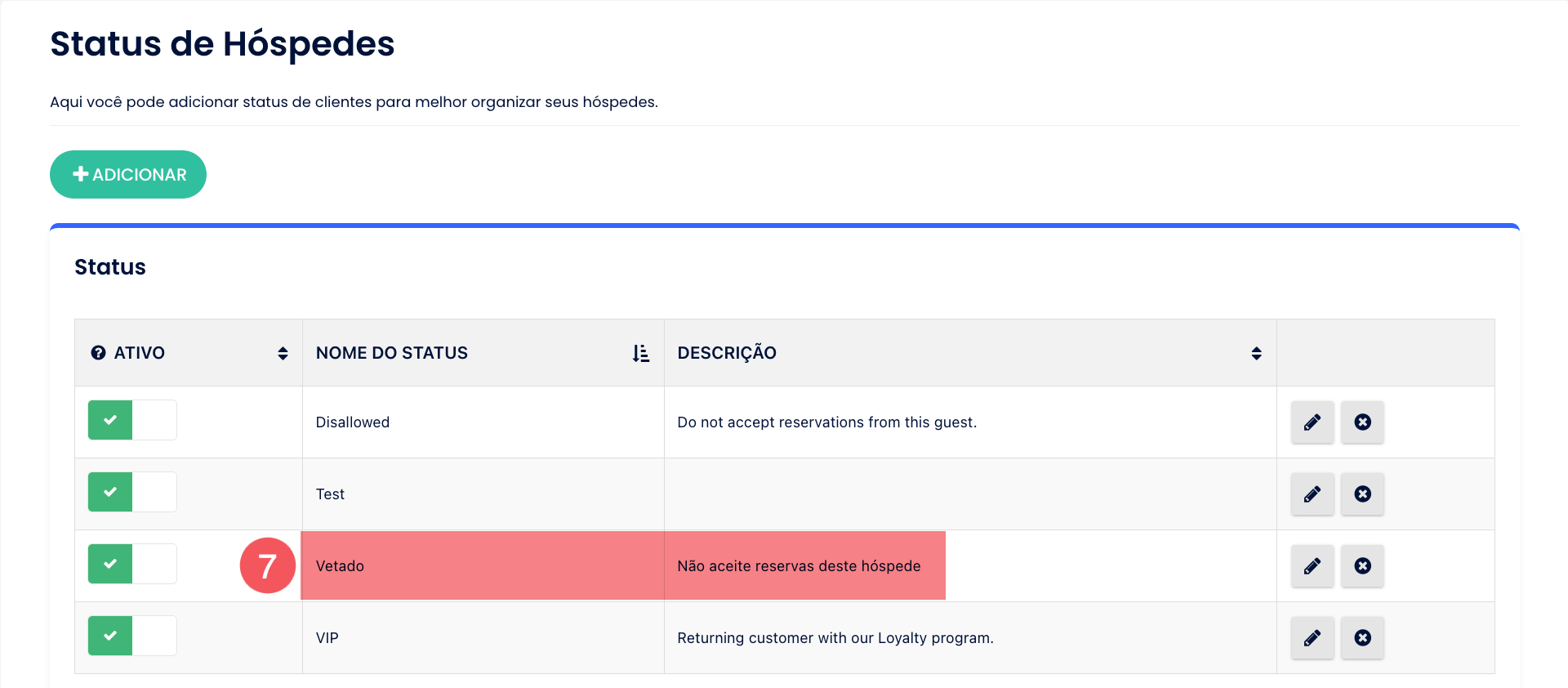This screenshot has height=688, width=1568.
Task: Click the pencil edit icon for Disallowed
Action: coord(1312,422)
